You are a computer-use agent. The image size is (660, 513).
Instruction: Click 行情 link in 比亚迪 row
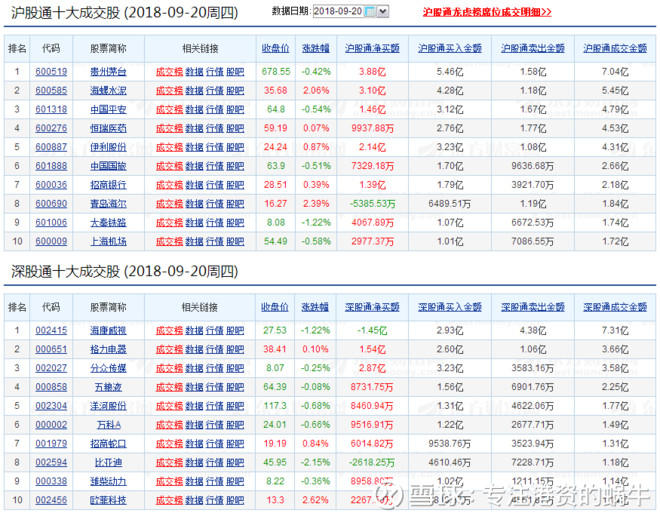pos(215,462)
